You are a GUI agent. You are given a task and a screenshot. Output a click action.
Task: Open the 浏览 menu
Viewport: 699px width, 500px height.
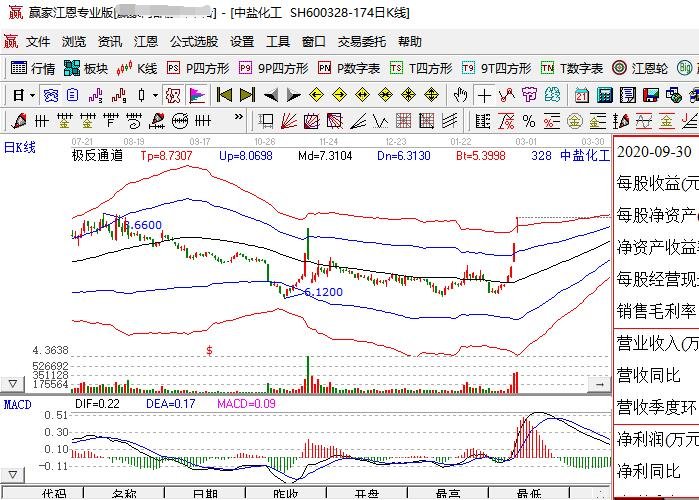(74, 41)
